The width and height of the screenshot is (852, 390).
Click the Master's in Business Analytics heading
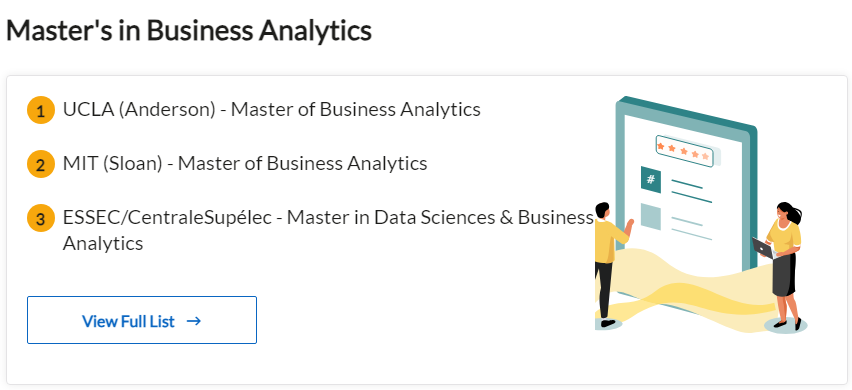tap(189, 30)
